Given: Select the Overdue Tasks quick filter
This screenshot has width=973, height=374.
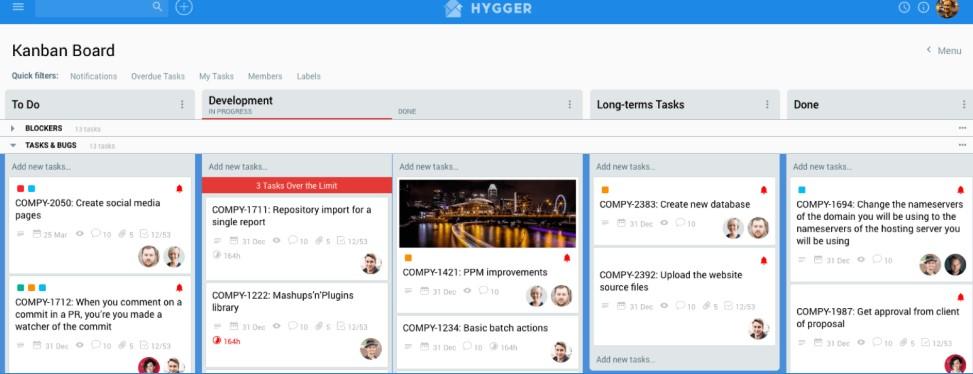Looking at the screenshot, I should coord(158,76).
